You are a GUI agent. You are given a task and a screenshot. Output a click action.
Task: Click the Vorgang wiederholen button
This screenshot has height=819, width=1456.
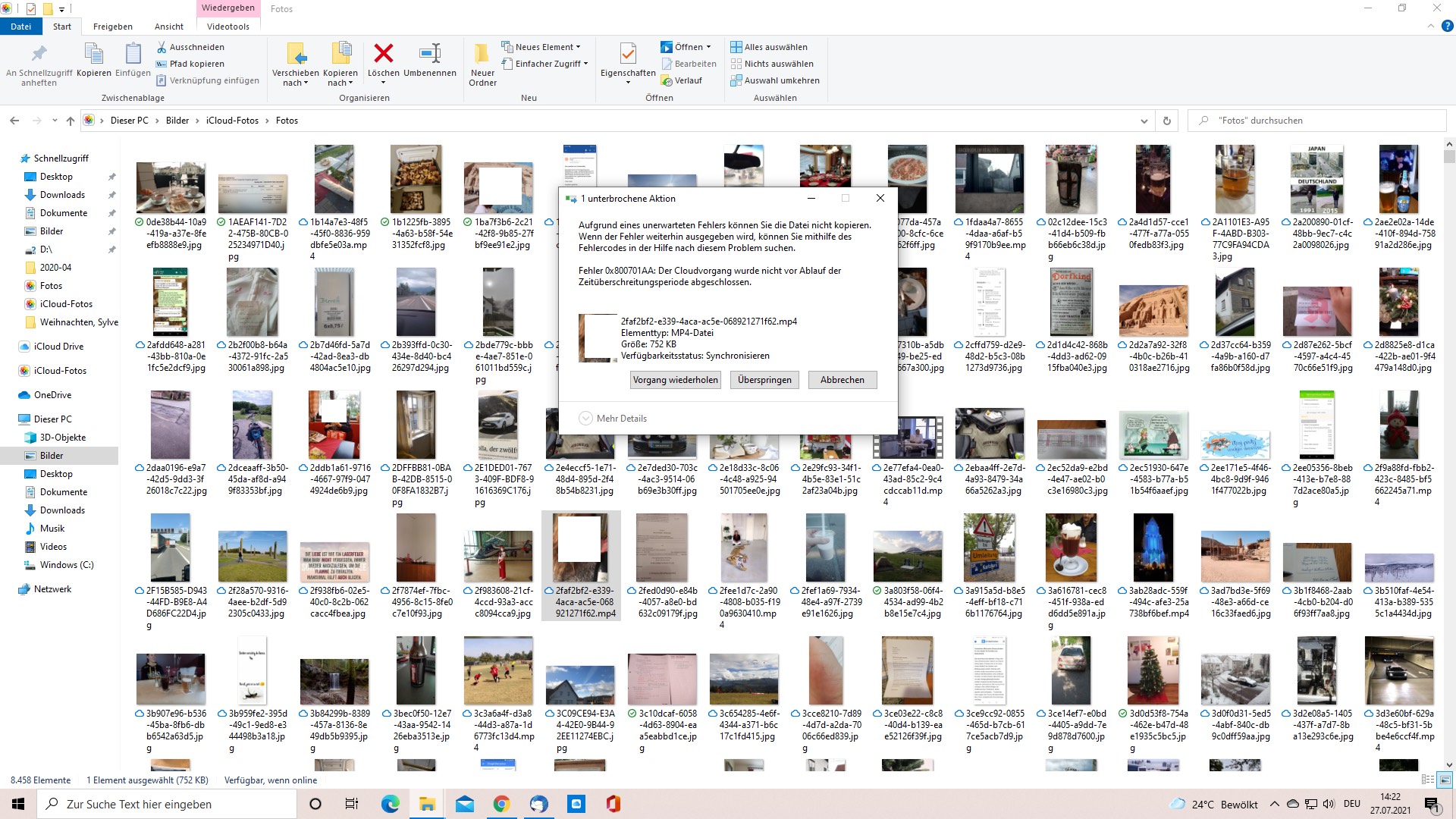point(676,380)
